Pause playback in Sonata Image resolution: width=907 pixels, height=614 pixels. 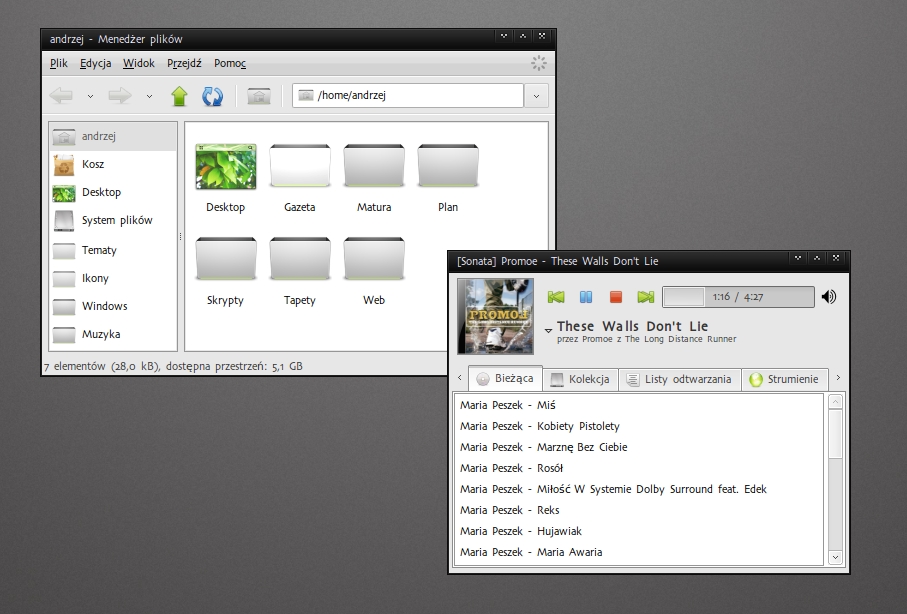pos(586,297)
